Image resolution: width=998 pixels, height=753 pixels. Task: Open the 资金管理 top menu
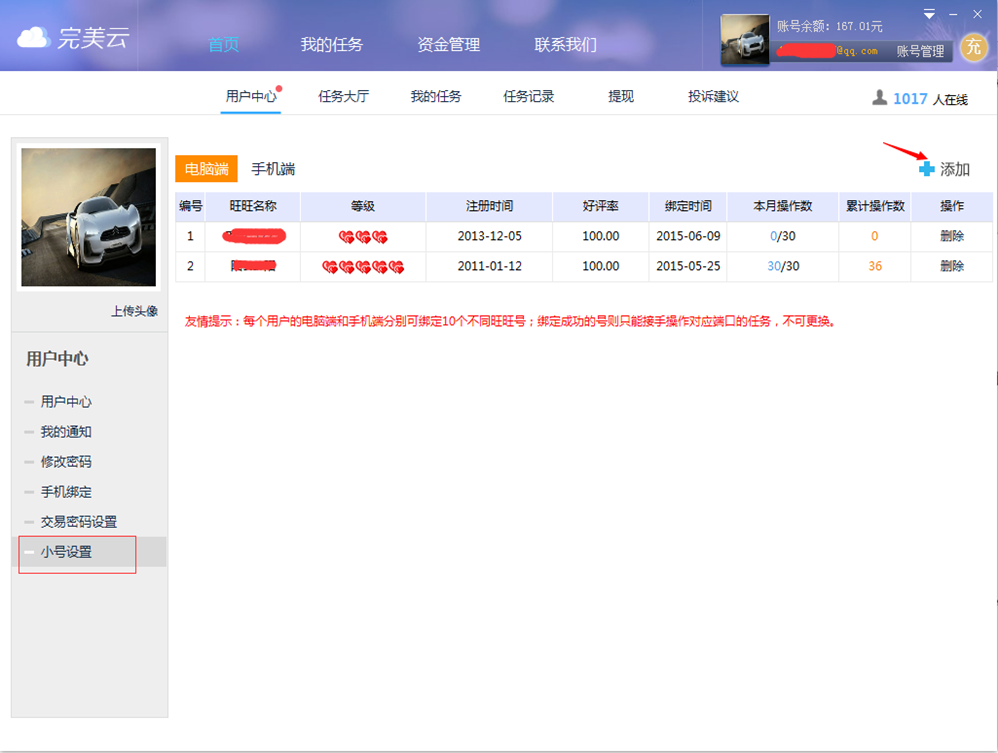click(x=449, y=45)
